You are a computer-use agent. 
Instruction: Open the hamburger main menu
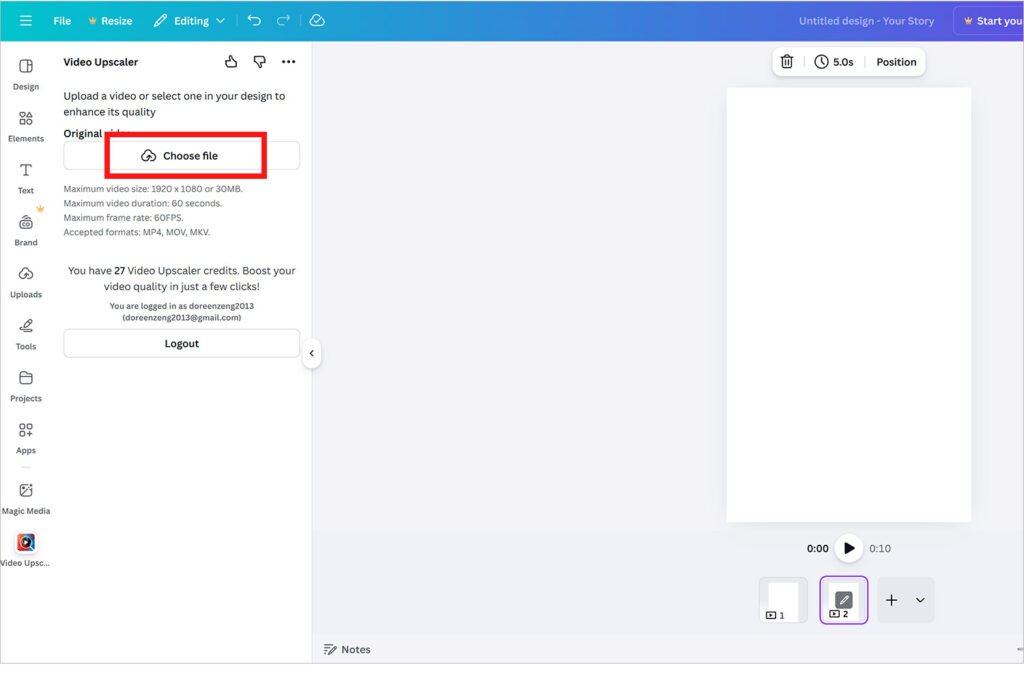[x=26, y=21]
